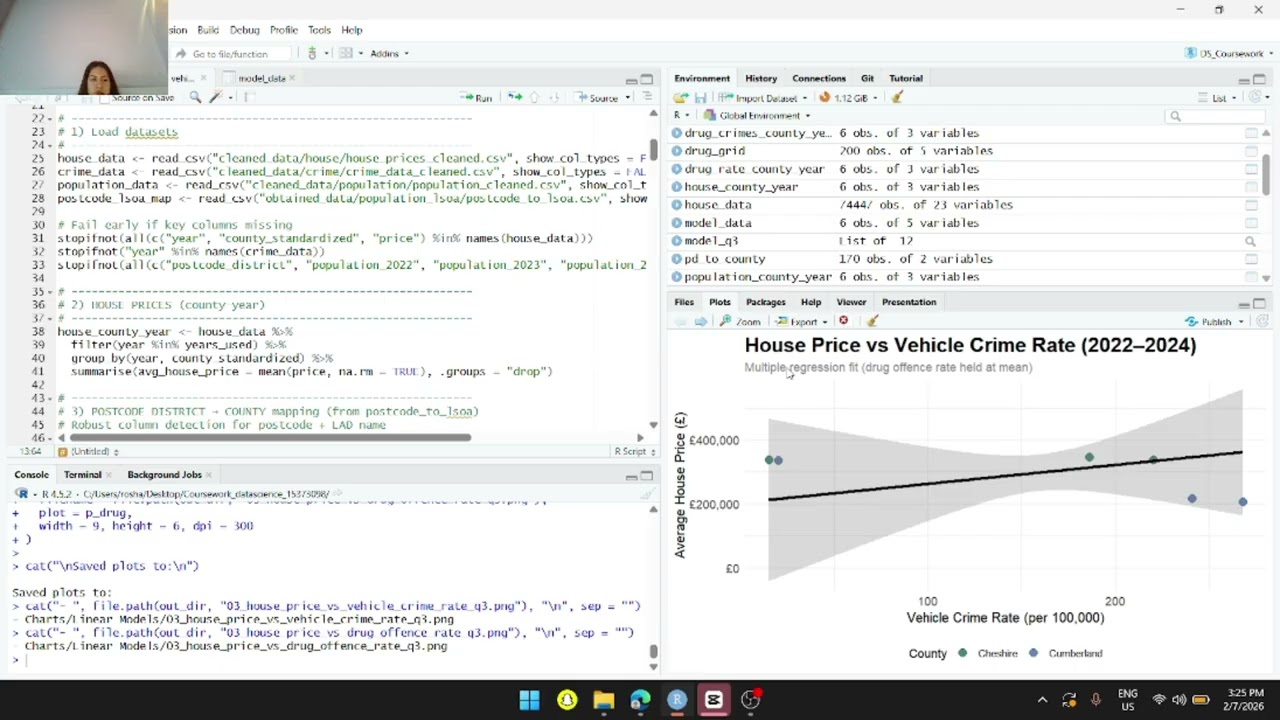Switch to the History tab
Screen dimensions: 1280x720
tap(760, 78)
